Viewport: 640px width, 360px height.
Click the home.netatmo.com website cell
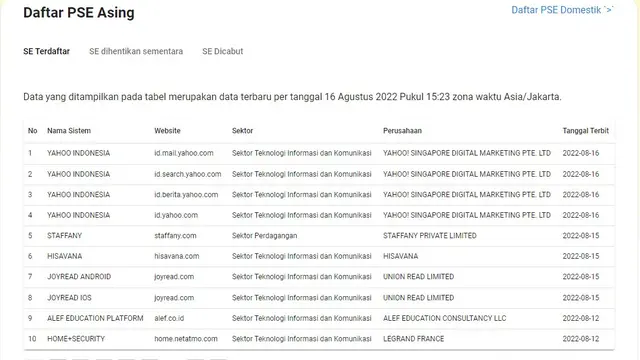pyautogui.click(x=186, y=339)
